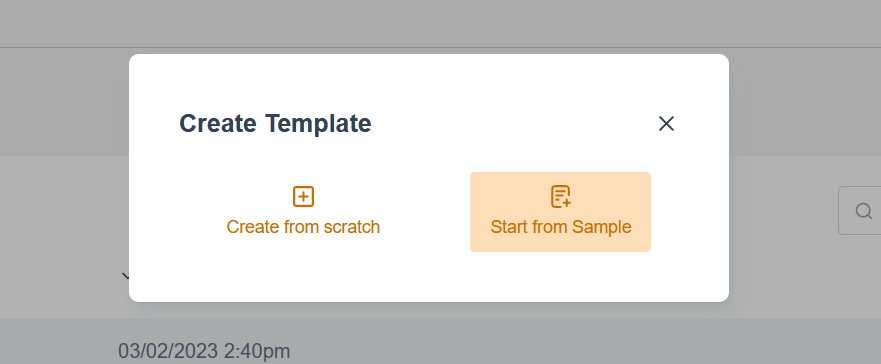The image size is (881, 364).
Task: Click the word "Sample" in the Start from Sample option
Action: (601, 227)
